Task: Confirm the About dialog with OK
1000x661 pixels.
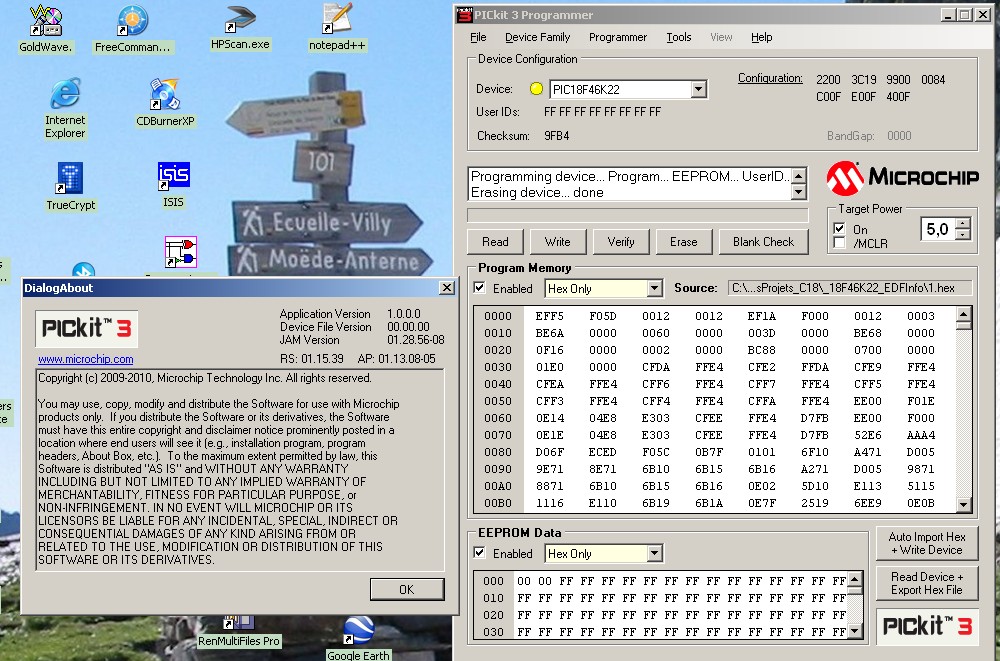Action: [407, 590]
